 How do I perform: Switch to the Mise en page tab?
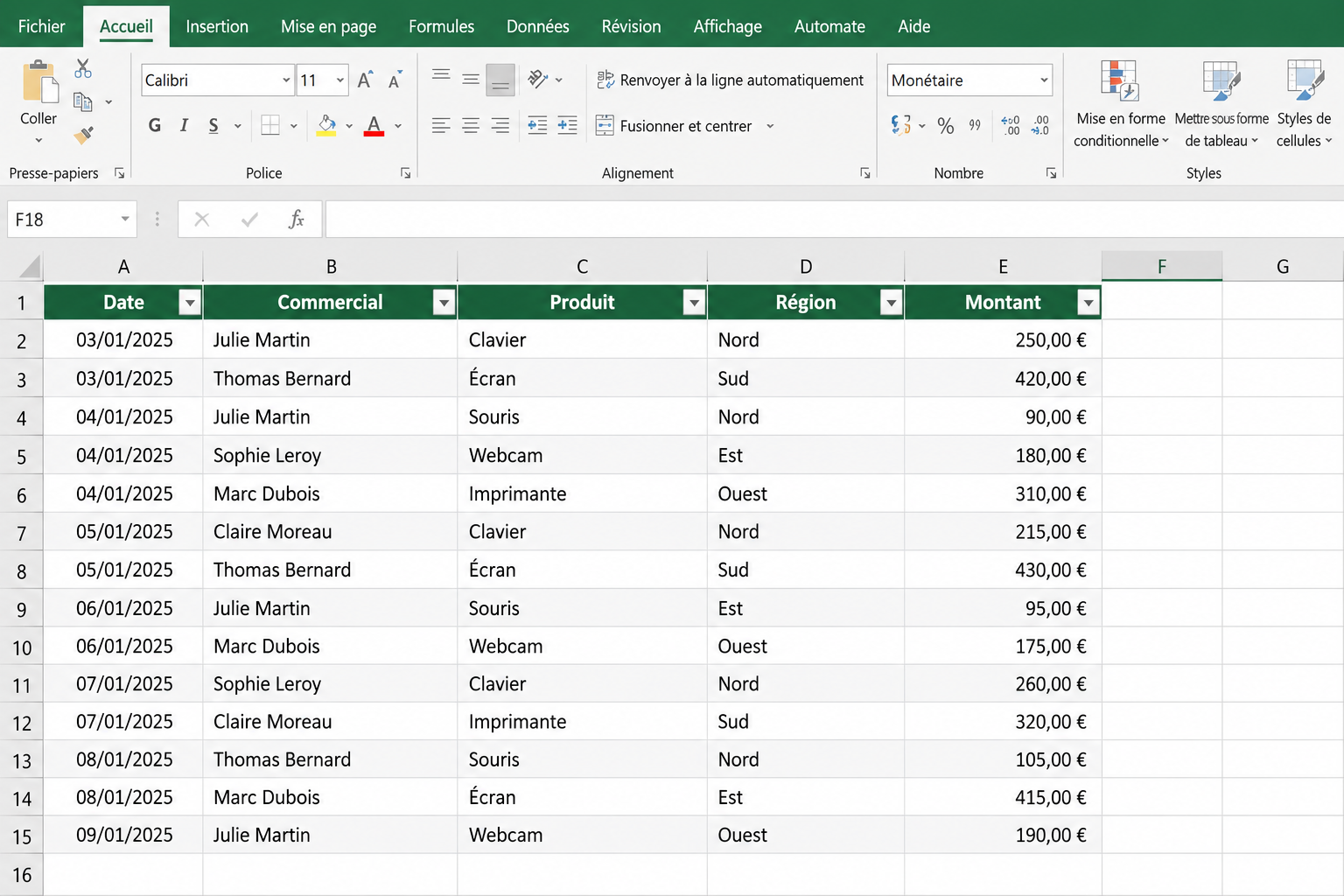coord(329,26)
